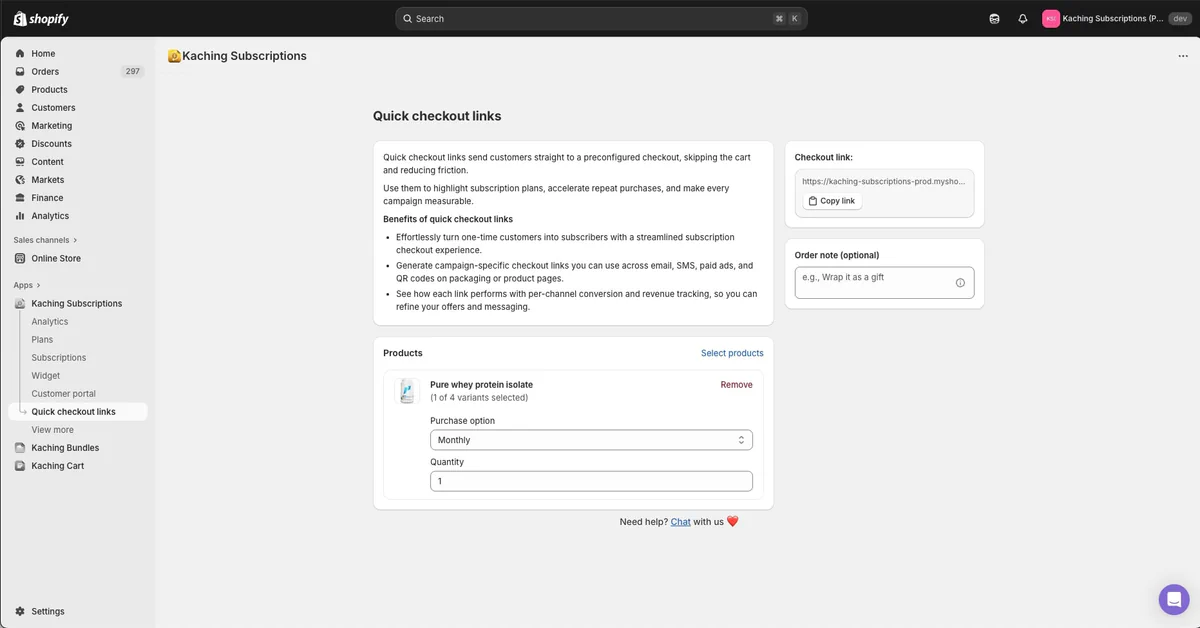Open the chat bubble widget
Viewport: 1200px width, 628px height.
click(x=1174, y=599)
